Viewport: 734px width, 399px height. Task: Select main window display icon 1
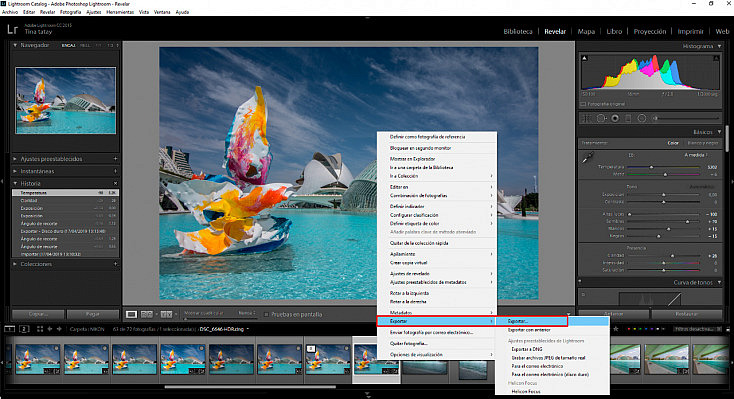(x=9, y=329)
